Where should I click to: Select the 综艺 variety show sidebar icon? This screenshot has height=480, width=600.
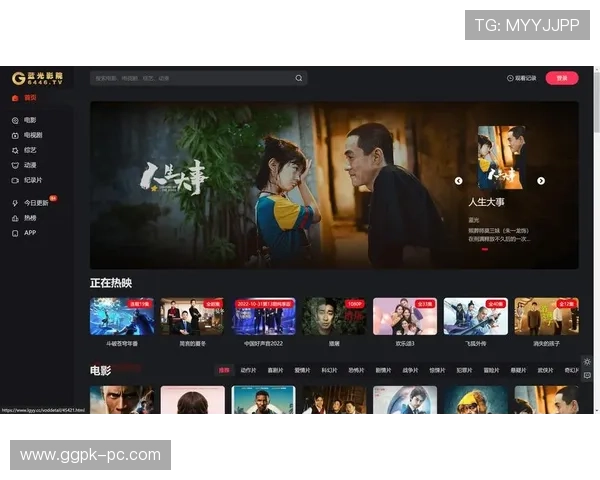15,150
